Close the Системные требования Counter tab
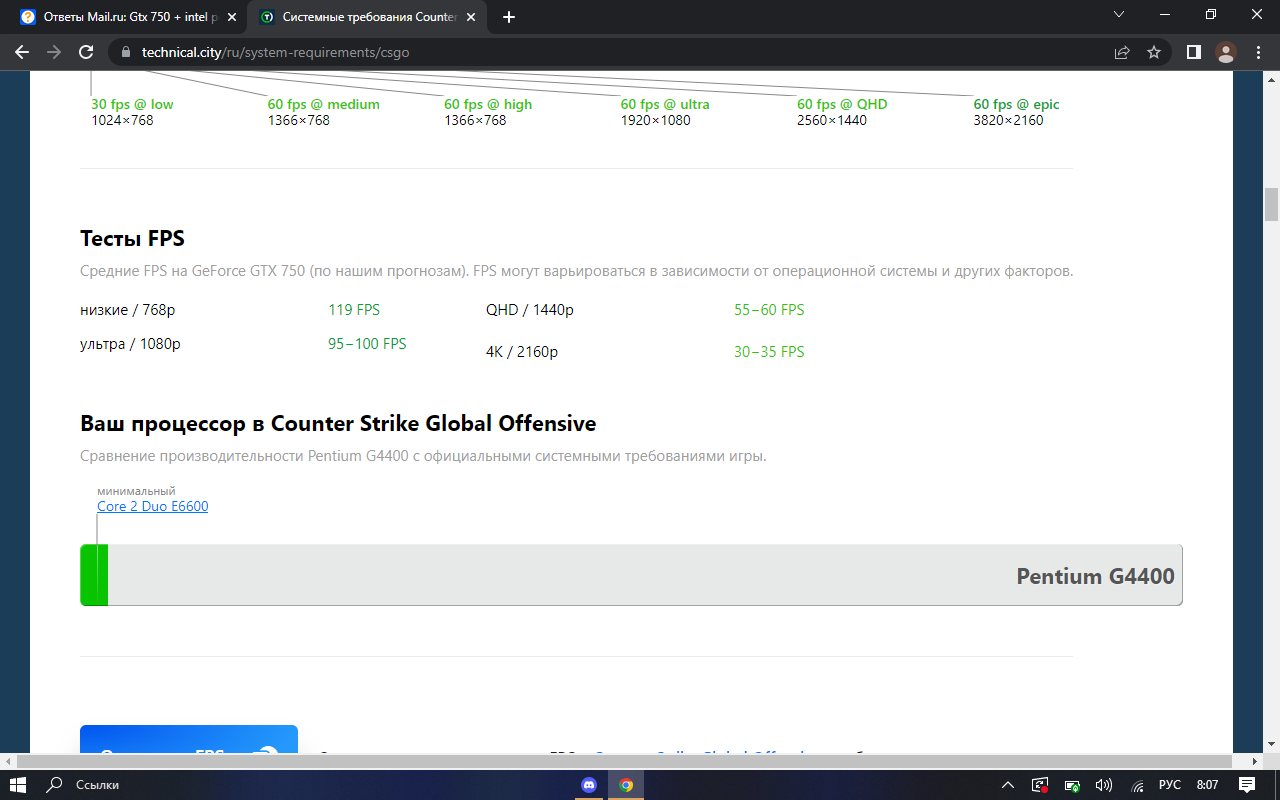Viewport: 1280px width, 800px height. (x=472, y=17)
